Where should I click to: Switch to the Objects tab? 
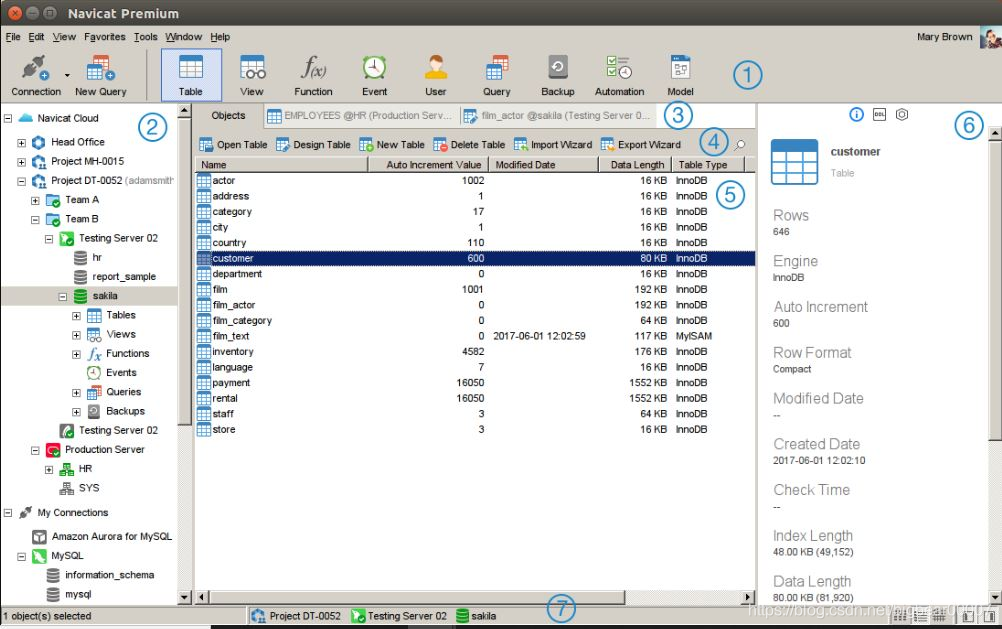click(228, 116)
